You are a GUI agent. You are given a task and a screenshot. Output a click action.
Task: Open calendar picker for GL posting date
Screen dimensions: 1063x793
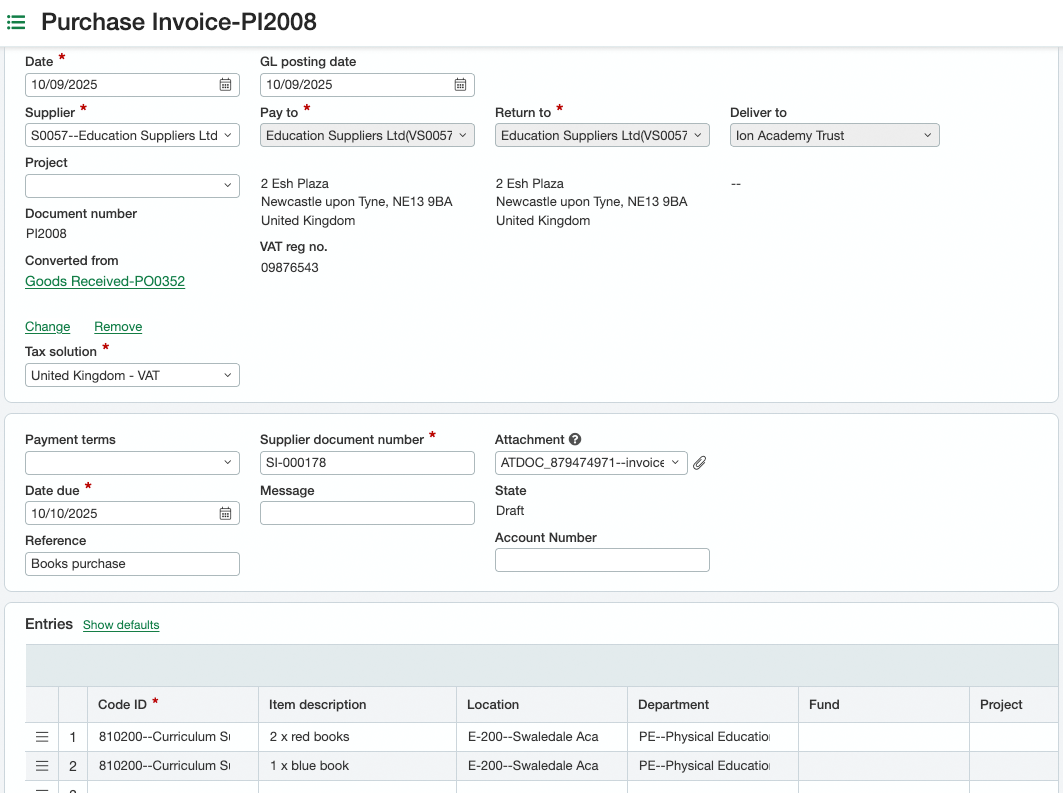coord(460,85)
